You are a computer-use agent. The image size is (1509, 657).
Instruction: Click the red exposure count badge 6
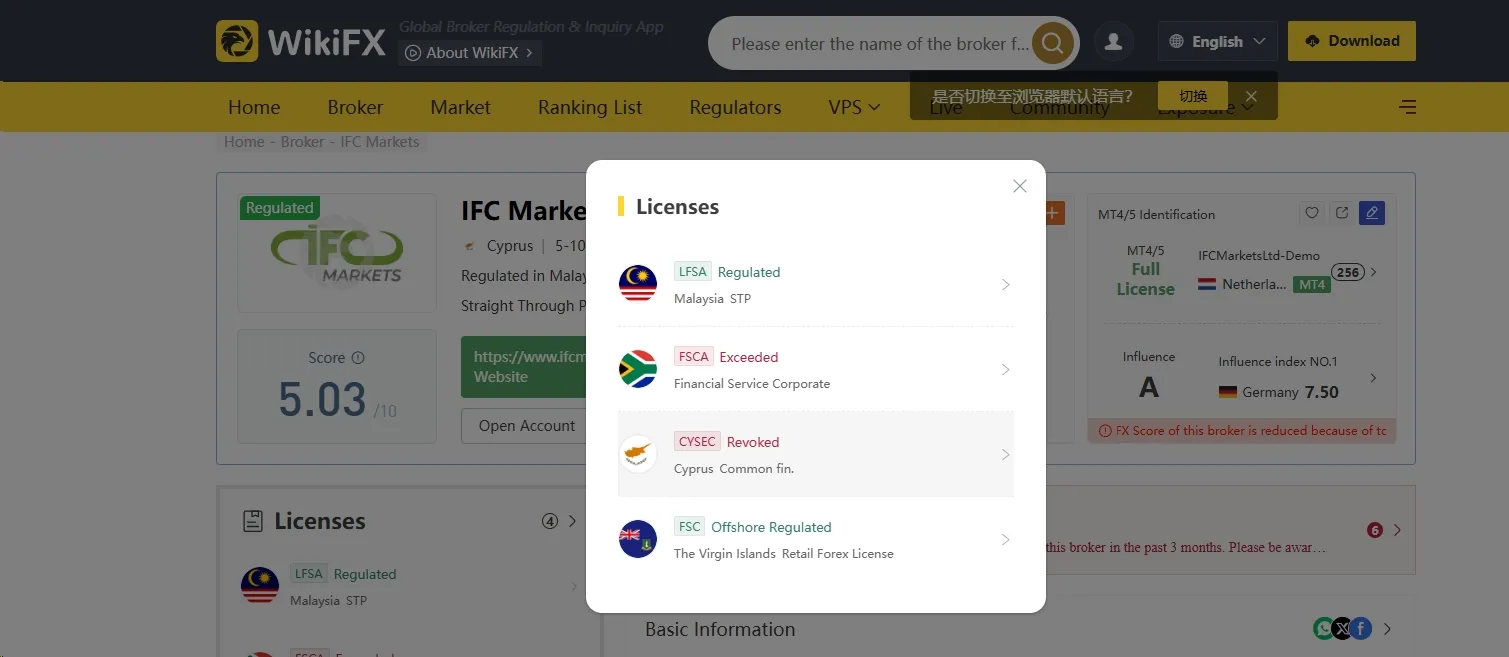click(x=1375, y=530)
